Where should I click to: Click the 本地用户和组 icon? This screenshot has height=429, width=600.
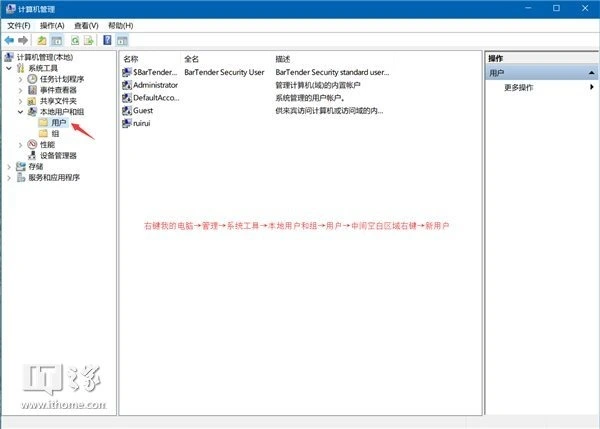click(32, 112)
